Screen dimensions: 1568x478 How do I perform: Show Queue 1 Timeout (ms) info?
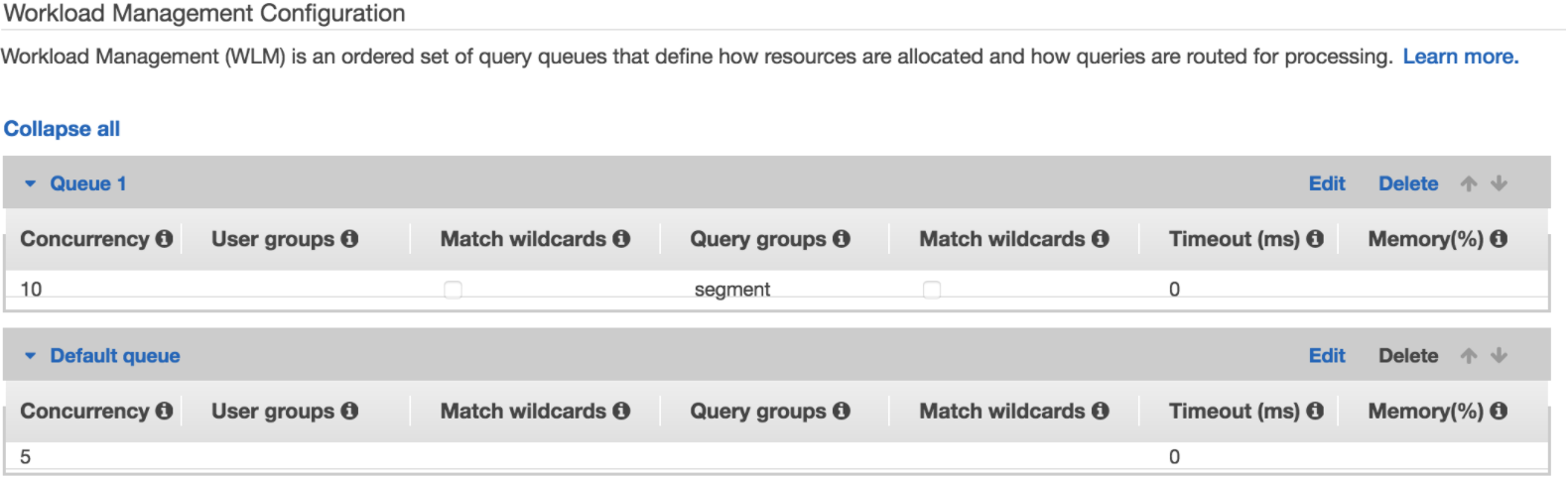coord(1315,239)
